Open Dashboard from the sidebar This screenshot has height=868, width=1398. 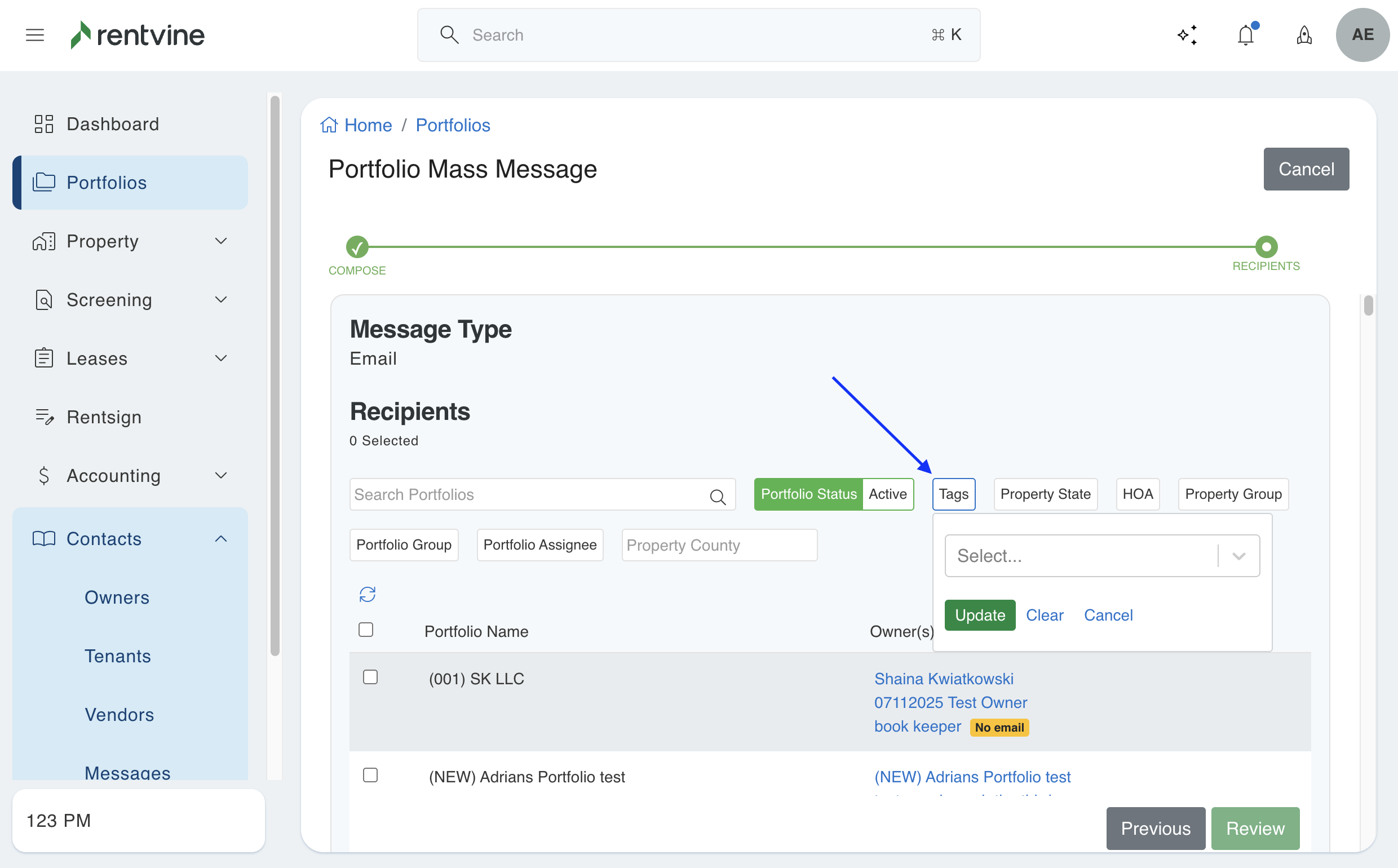(x=113, y=124)
